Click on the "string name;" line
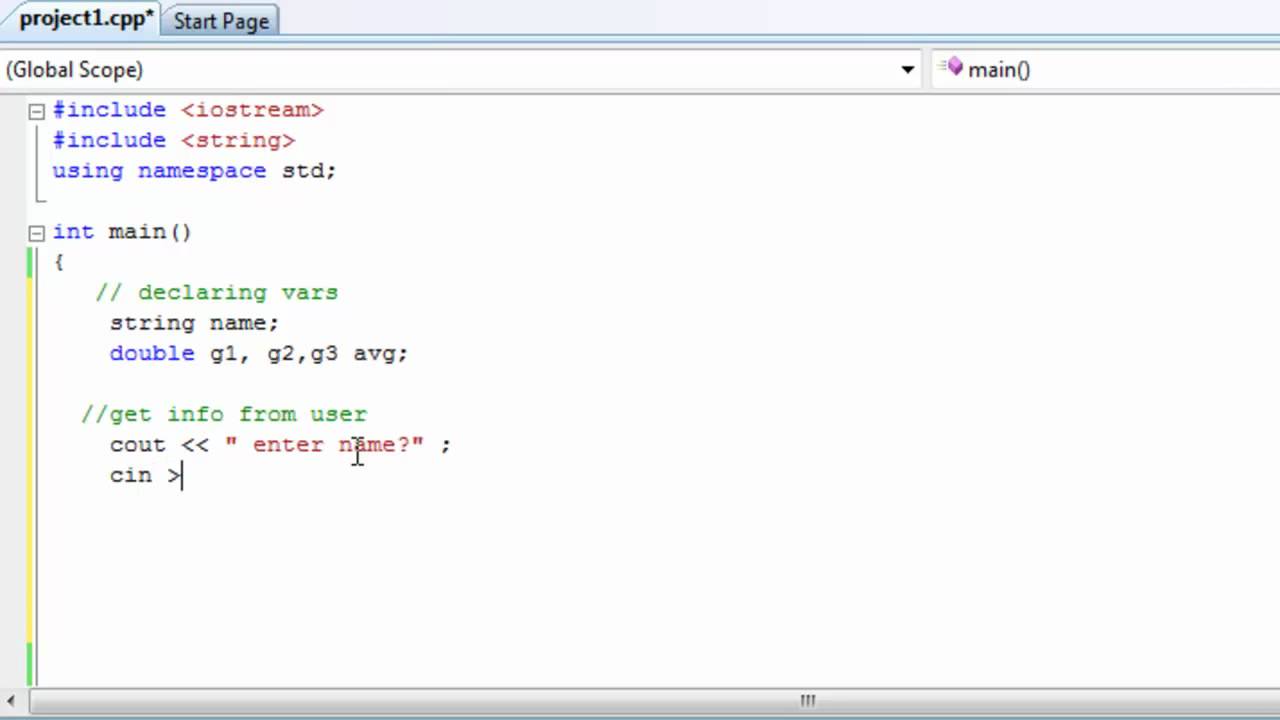Screen dimensions: 1280x720 (194, 323)
